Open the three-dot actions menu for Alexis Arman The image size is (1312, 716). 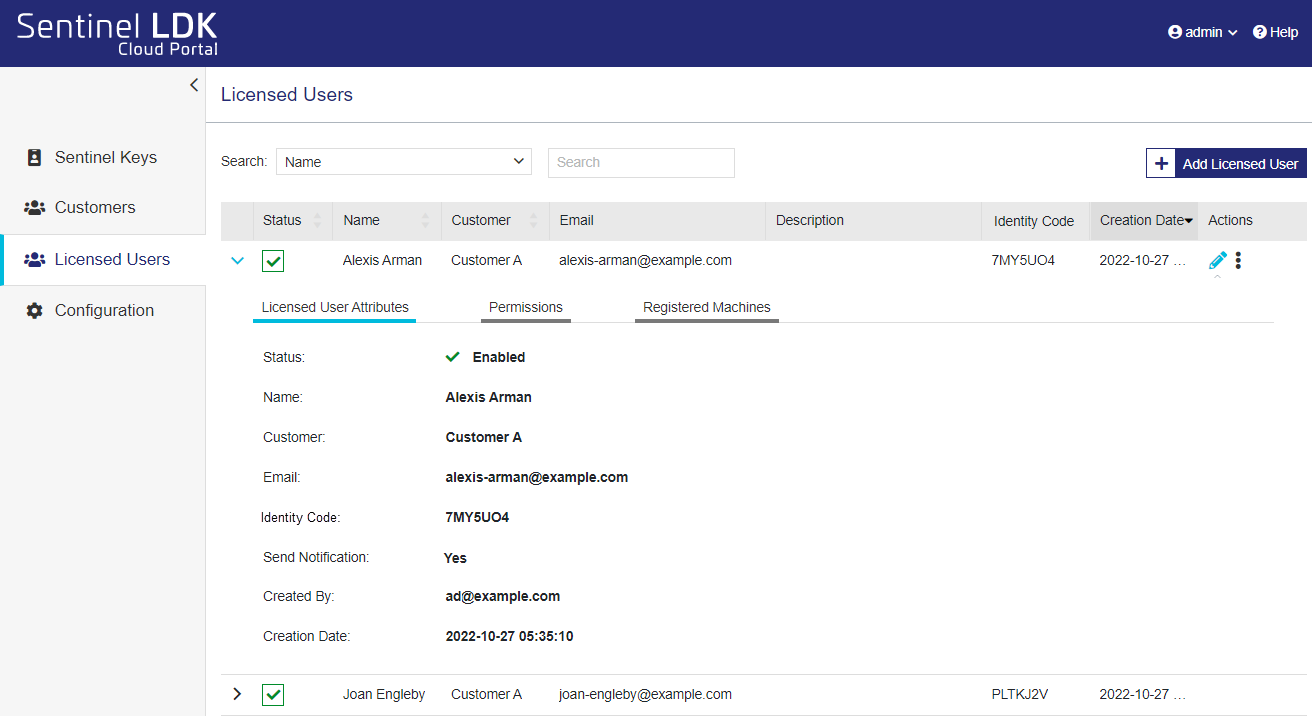[1238, 260]
